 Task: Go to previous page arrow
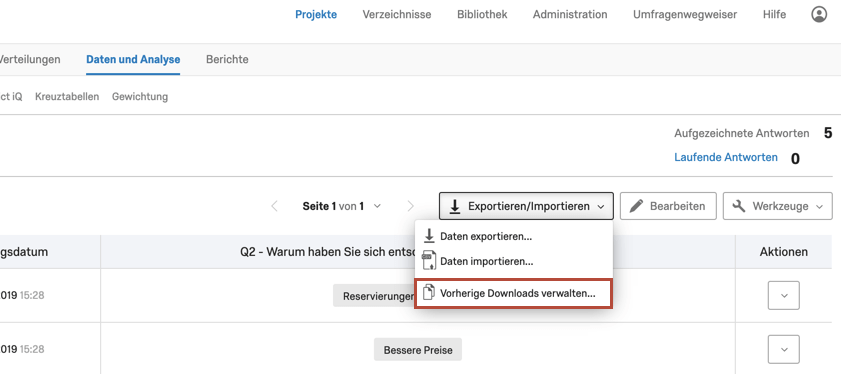tap(274, 206)
